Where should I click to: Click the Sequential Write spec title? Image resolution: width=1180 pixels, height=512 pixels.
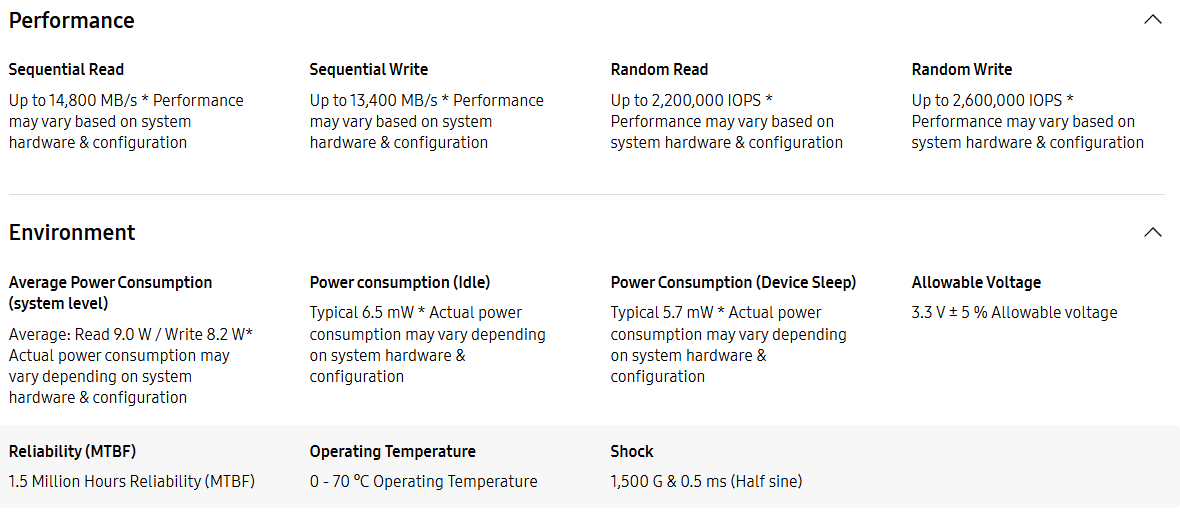(368, 69)
